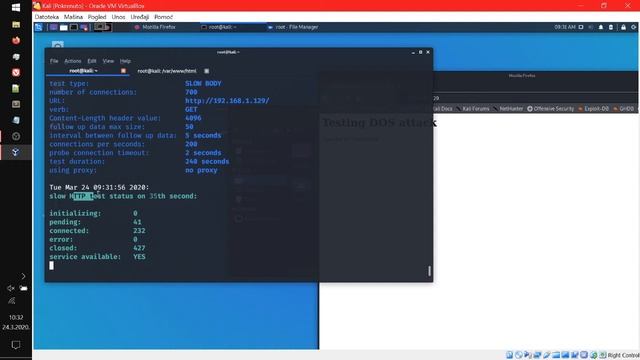The image size is (640, 360).
Task: Open the terminal Help menu
Action: point(125,61)
